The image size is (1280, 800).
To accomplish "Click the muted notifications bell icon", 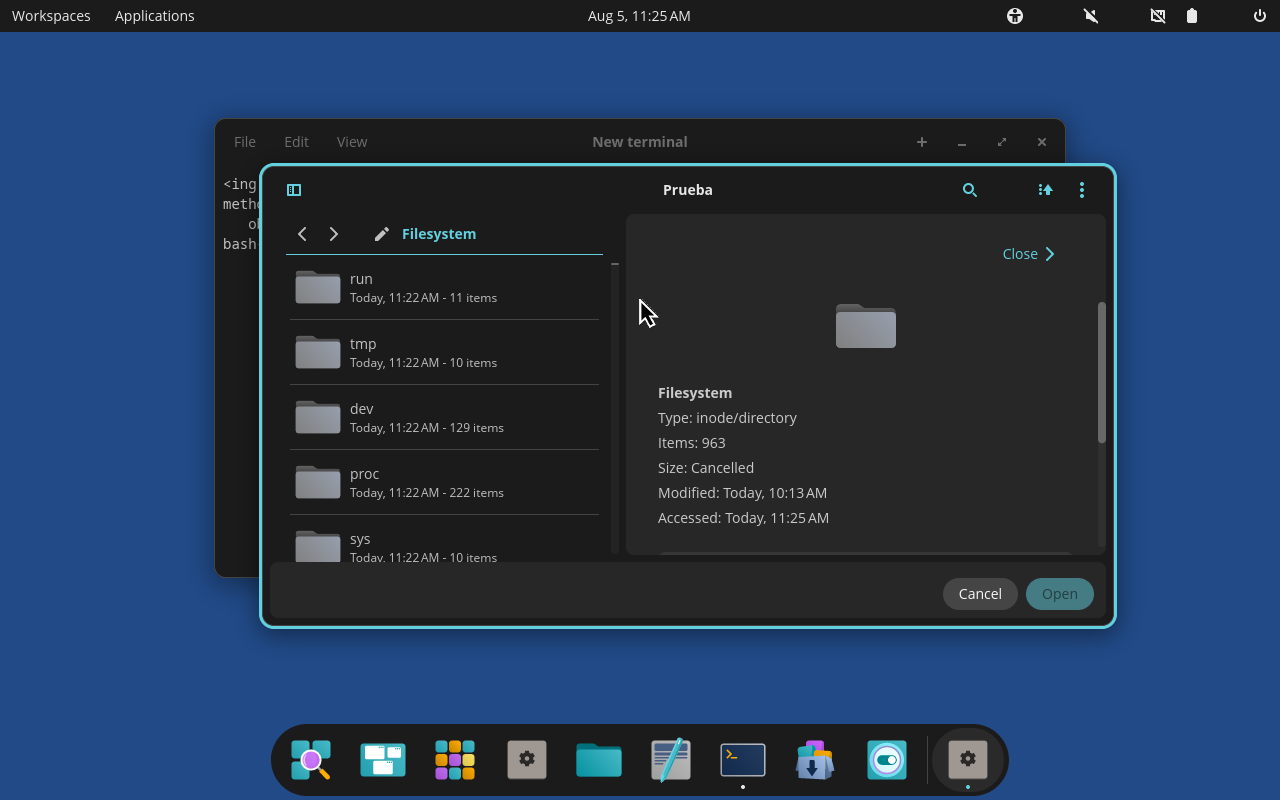I will (x=1091, y=16).
